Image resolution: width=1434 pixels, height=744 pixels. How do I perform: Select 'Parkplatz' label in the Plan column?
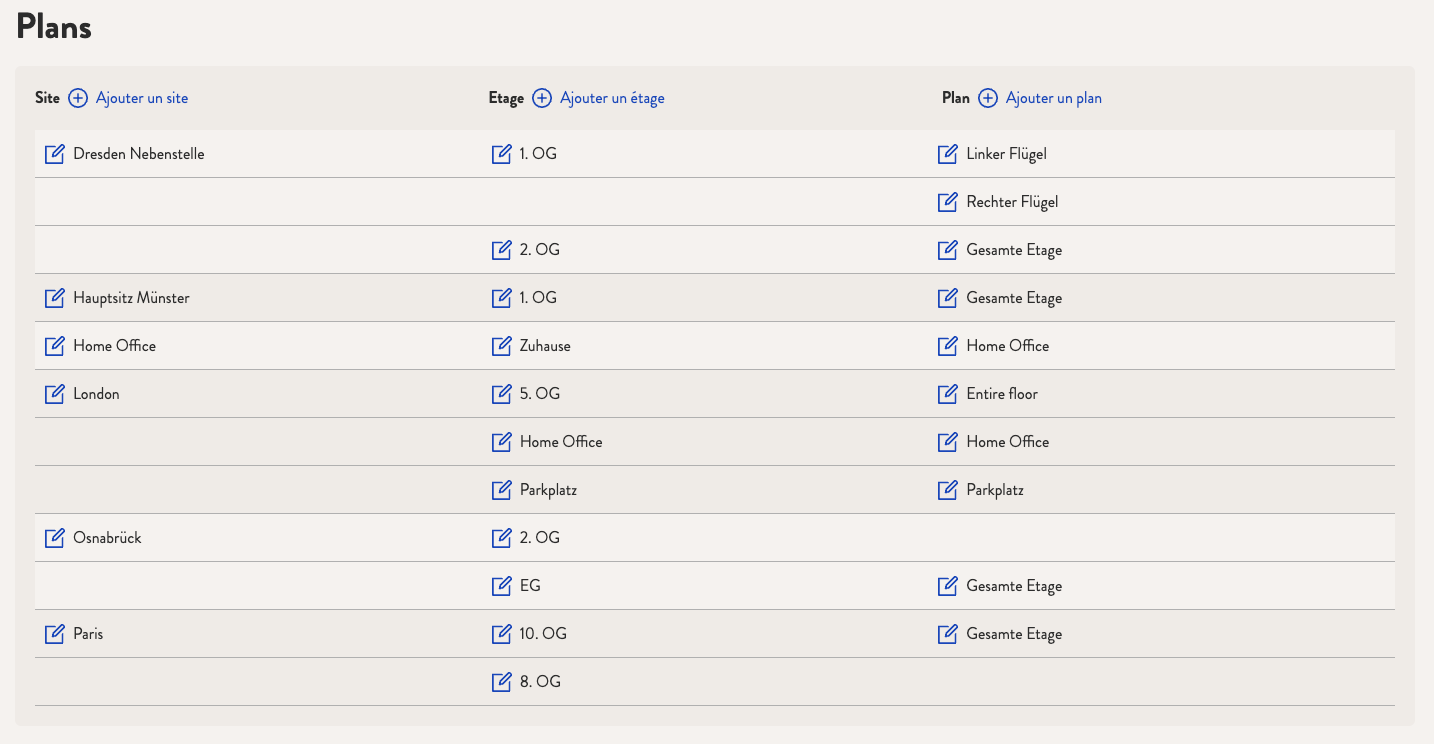point(995,490)
